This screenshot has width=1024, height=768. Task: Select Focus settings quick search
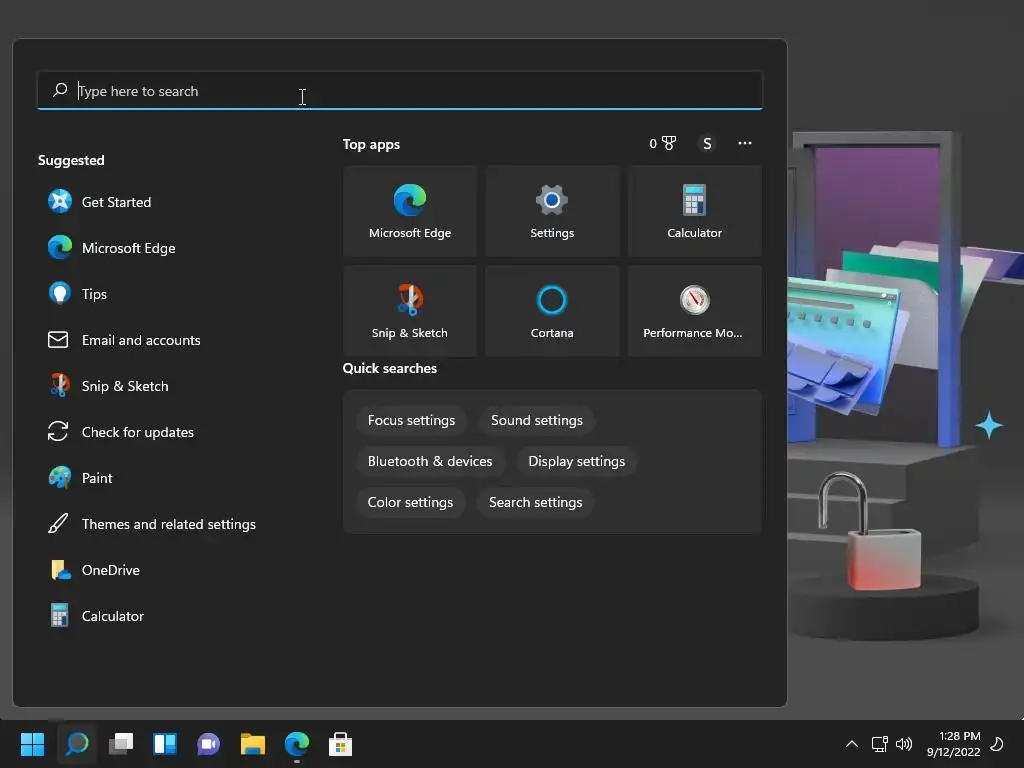pyautogui.click(x=411, y=421)
